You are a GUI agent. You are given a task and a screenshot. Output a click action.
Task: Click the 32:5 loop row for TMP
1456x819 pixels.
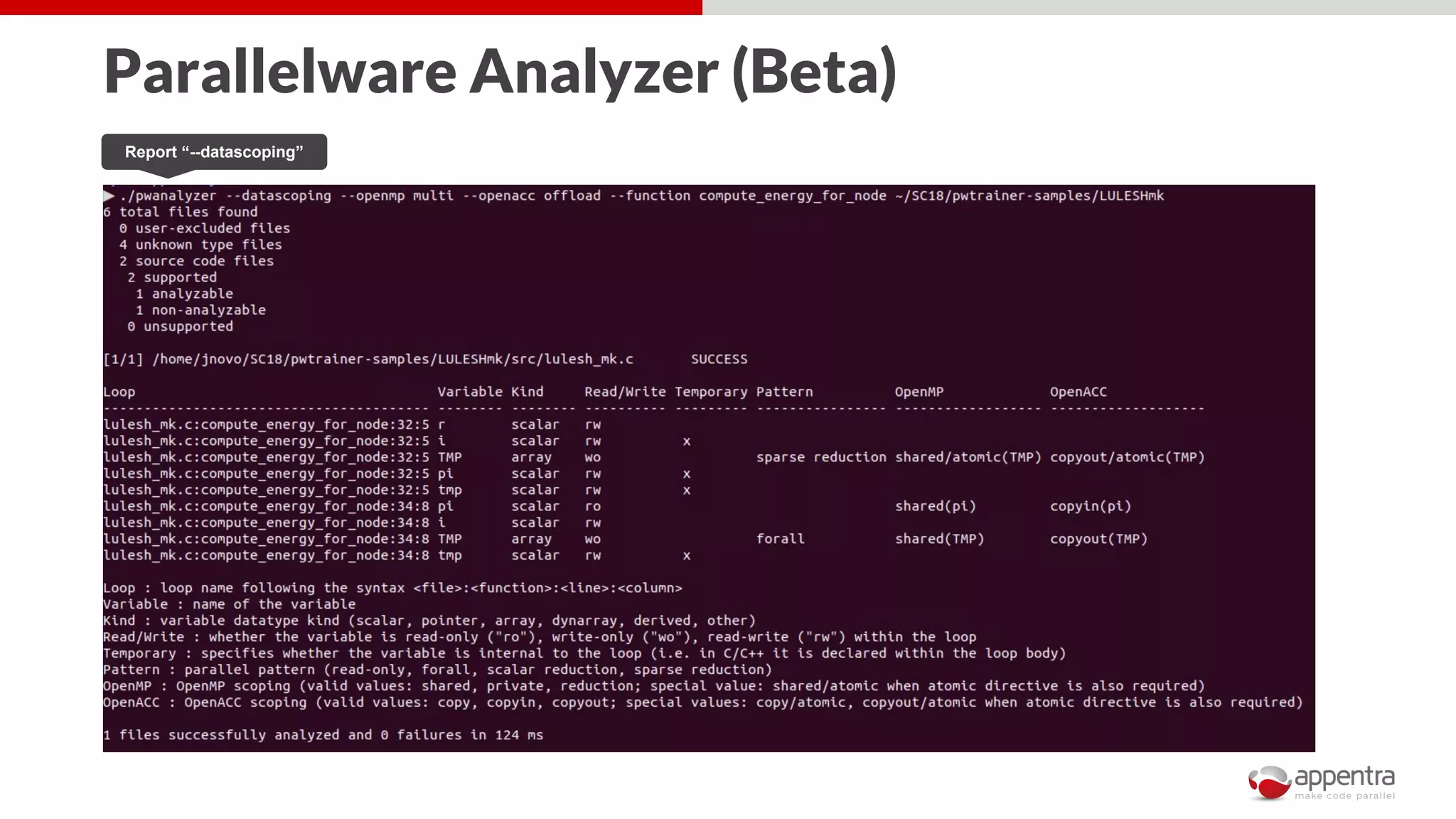click(x=654, y=457)
